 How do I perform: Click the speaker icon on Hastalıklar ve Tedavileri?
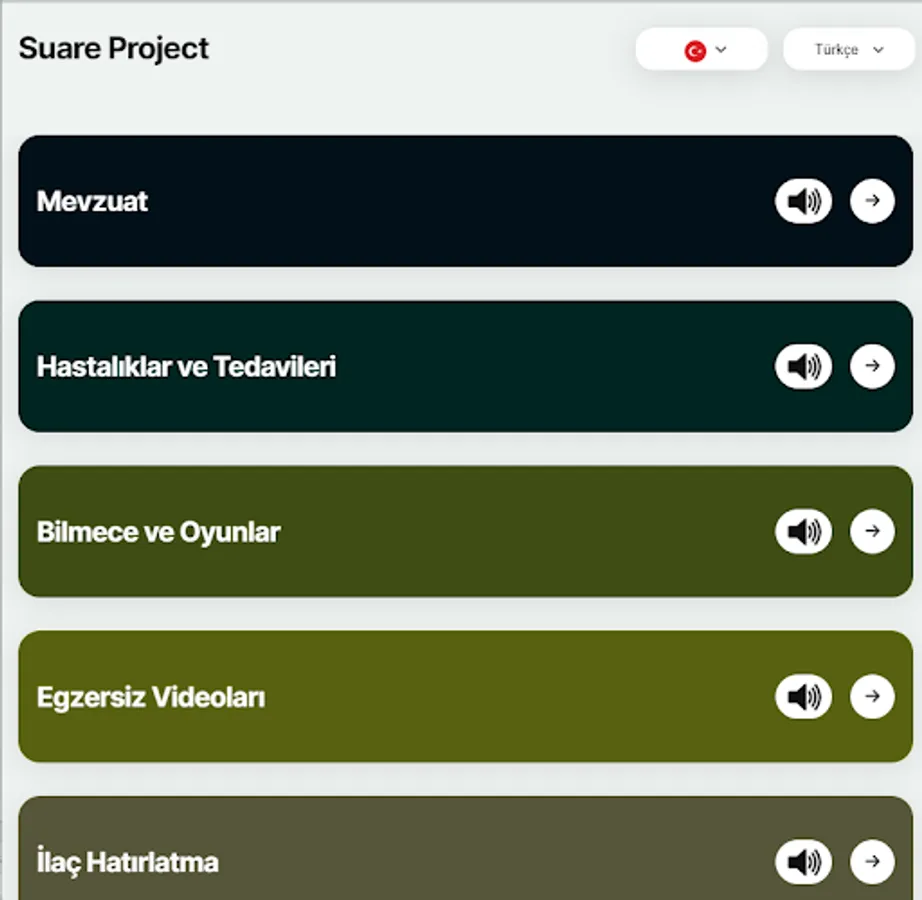pos(803,366)
